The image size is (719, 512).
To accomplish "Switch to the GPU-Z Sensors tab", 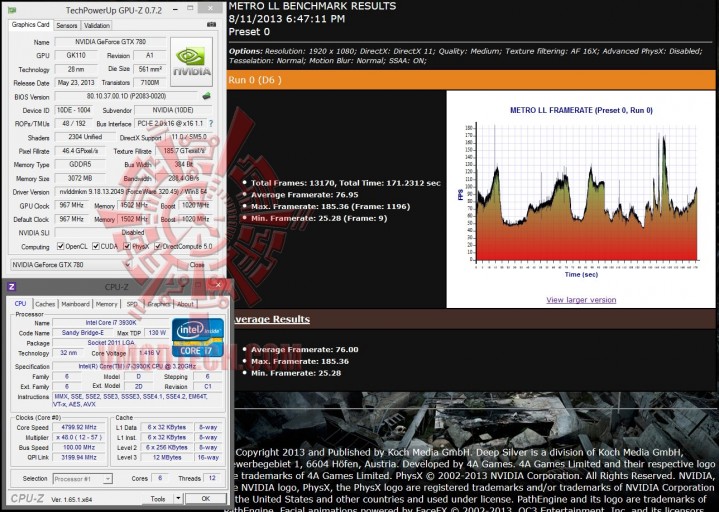I will tap(66, 26).
